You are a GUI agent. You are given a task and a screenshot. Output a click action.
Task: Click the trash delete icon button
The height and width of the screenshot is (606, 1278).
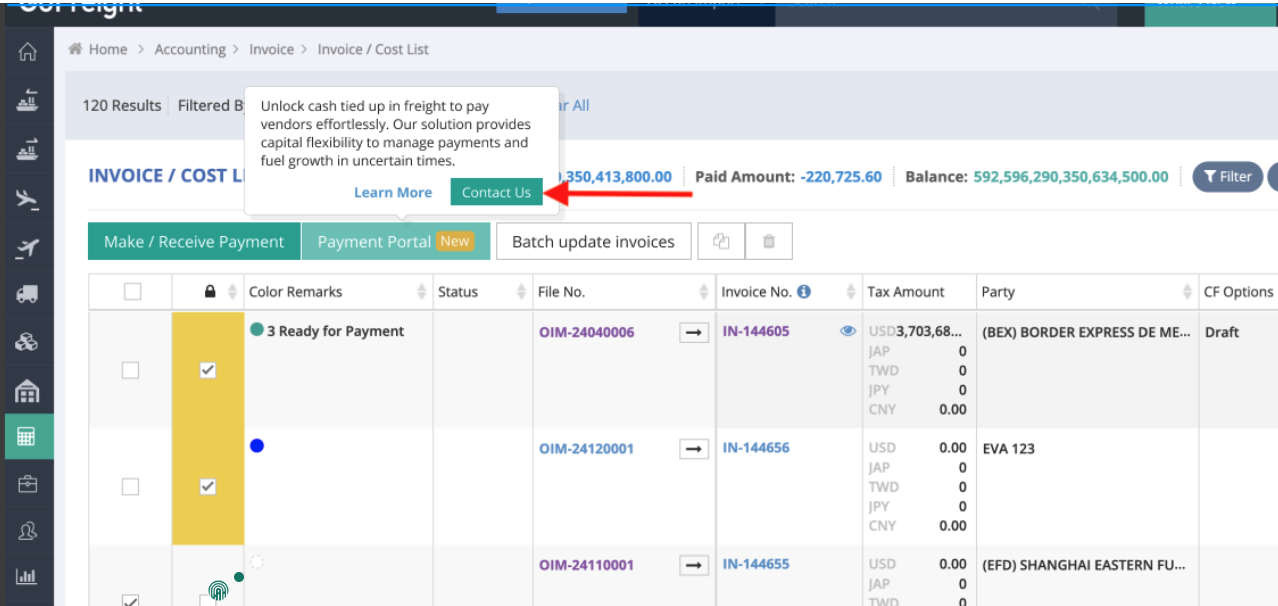[768, 241]
